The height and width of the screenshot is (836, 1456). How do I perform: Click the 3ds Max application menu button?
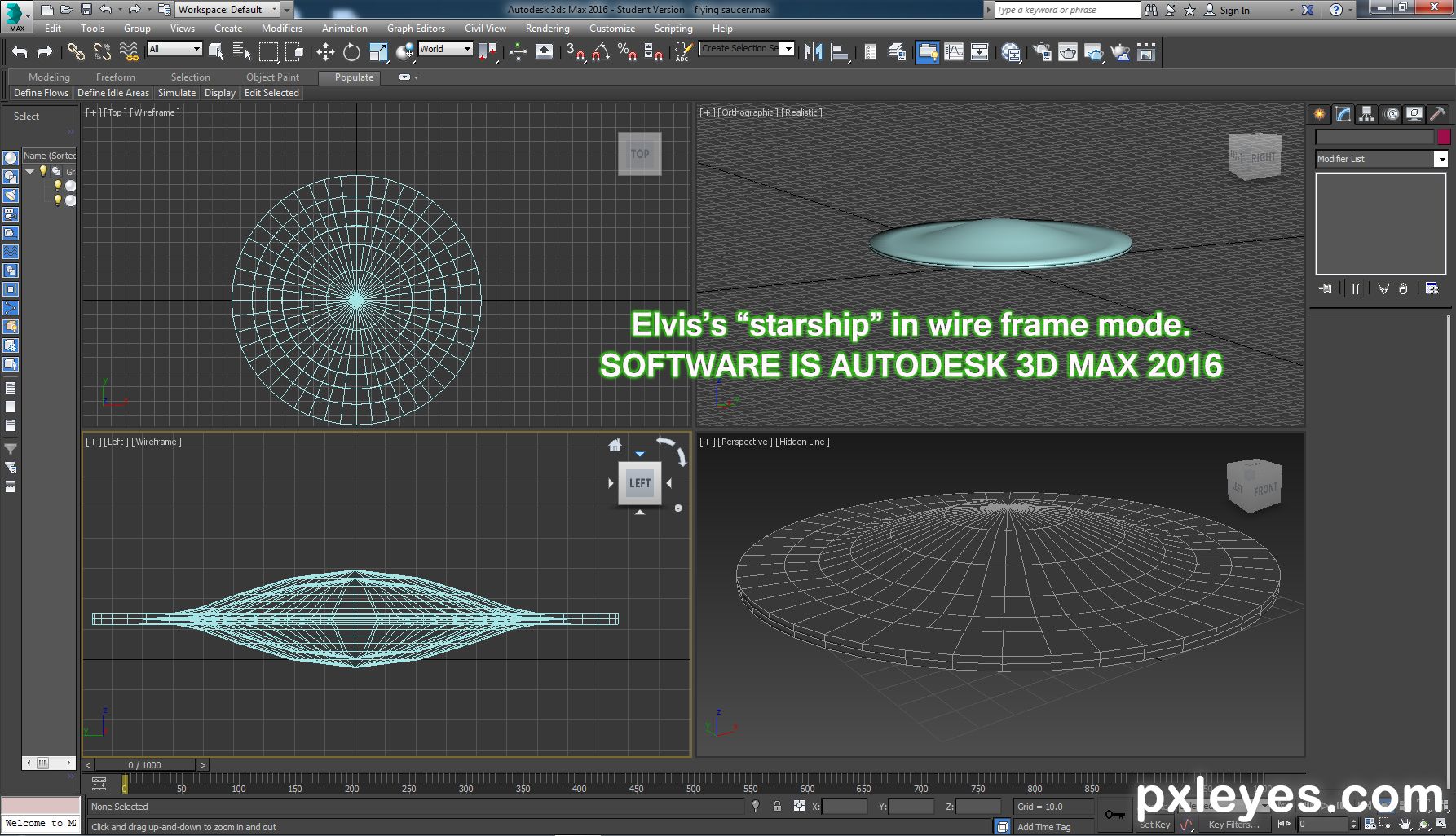pyautogui.click(x=16, y=15)
